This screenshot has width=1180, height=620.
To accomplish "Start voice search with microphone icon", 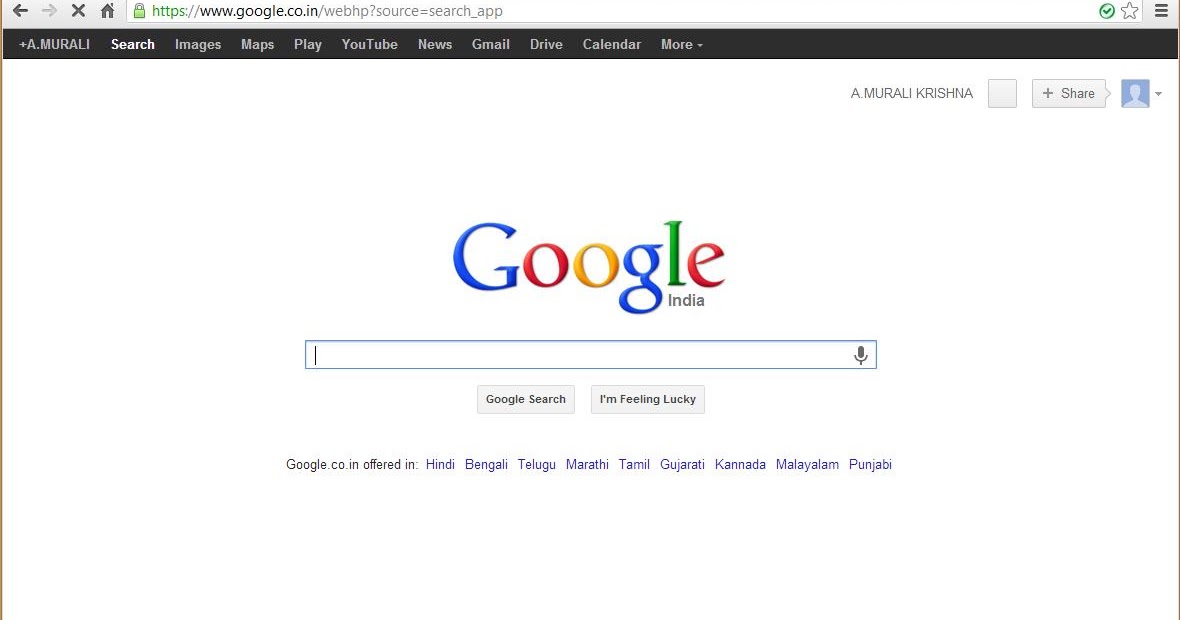I will coord(861,355).
